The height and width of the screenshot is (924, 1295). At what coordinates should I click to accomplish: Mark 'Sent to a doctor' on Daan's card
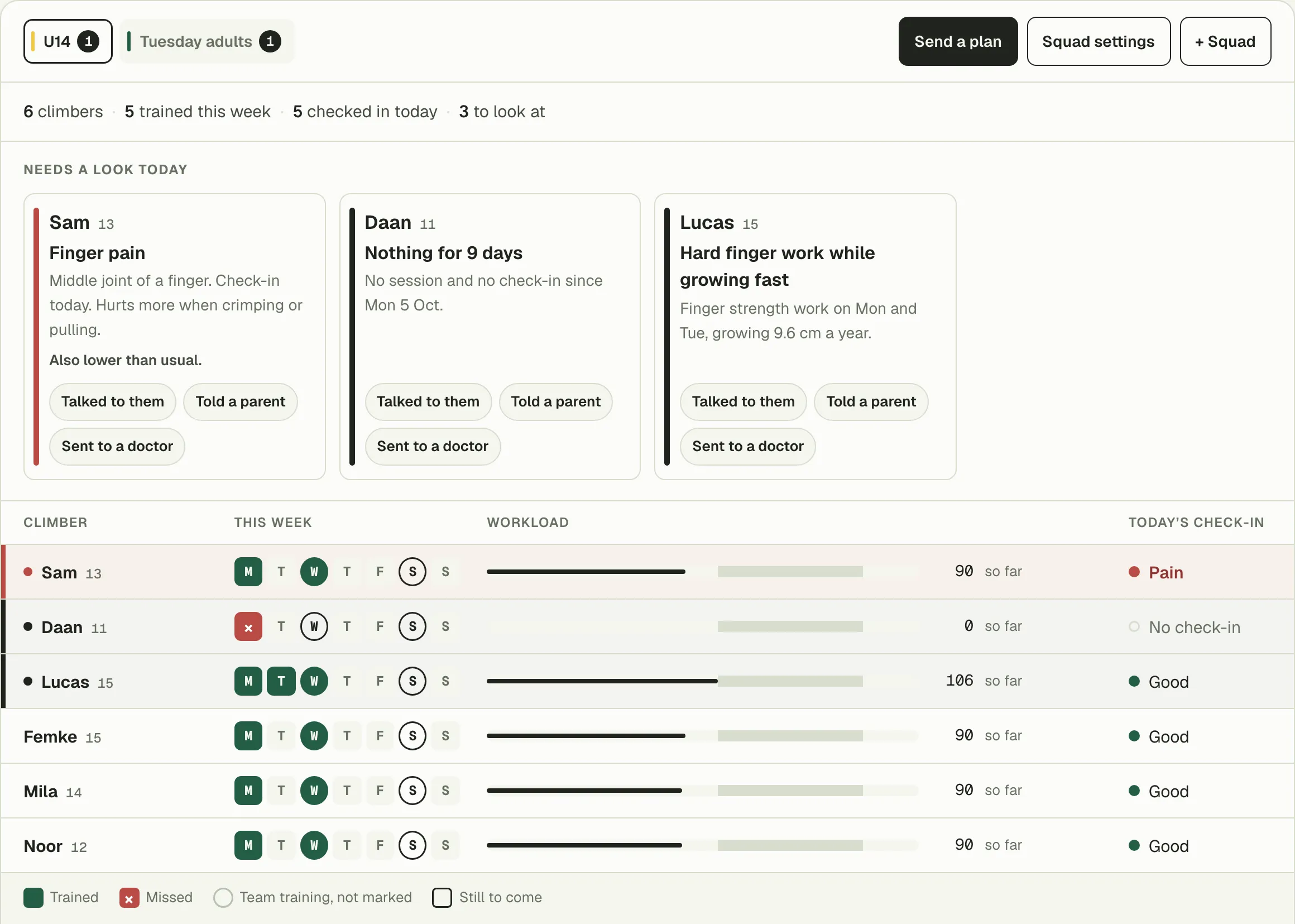(x=432, y=446)
